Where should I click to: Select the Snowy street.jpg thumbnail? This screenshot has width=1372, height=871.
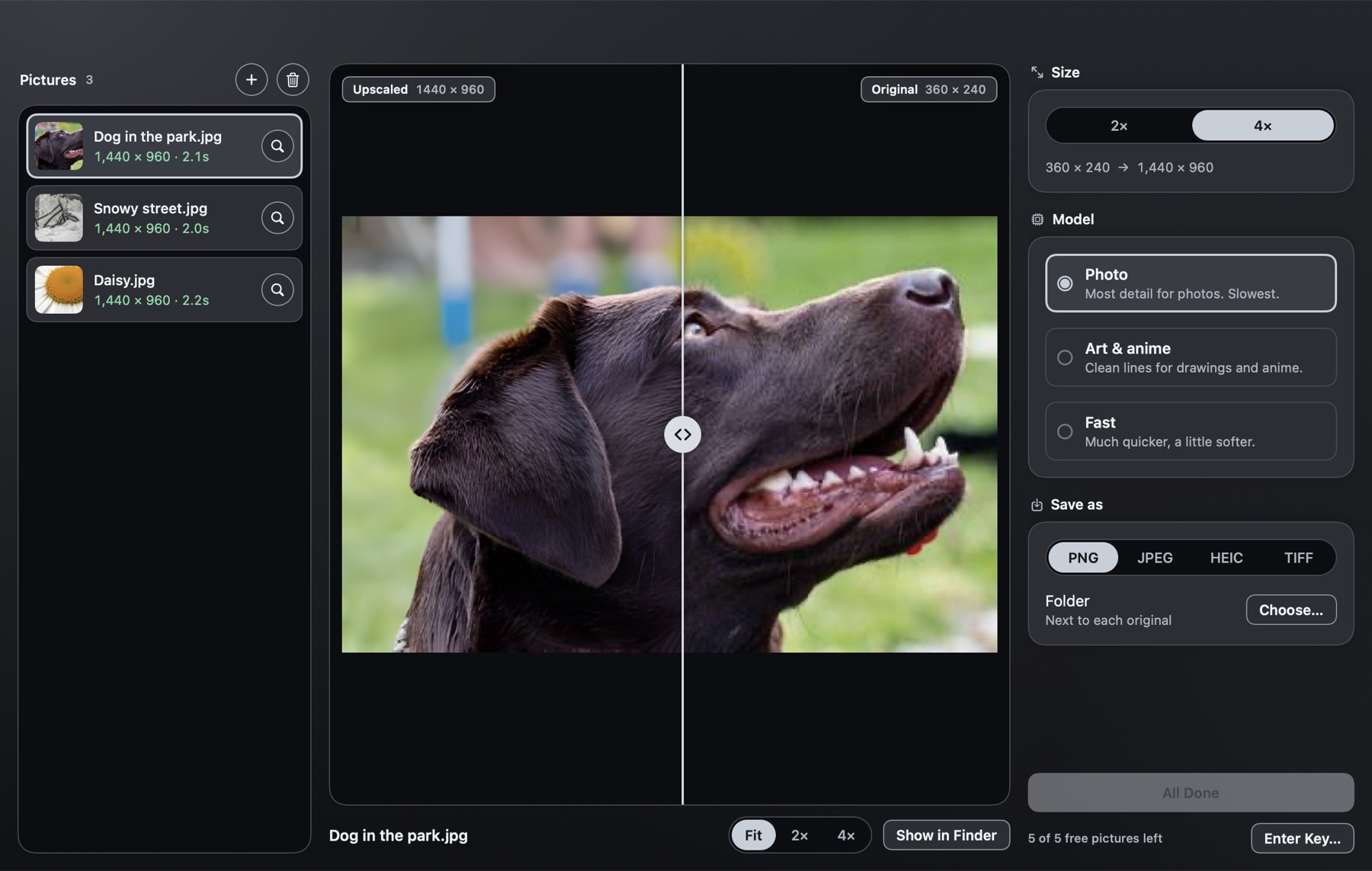coord(59,218)
